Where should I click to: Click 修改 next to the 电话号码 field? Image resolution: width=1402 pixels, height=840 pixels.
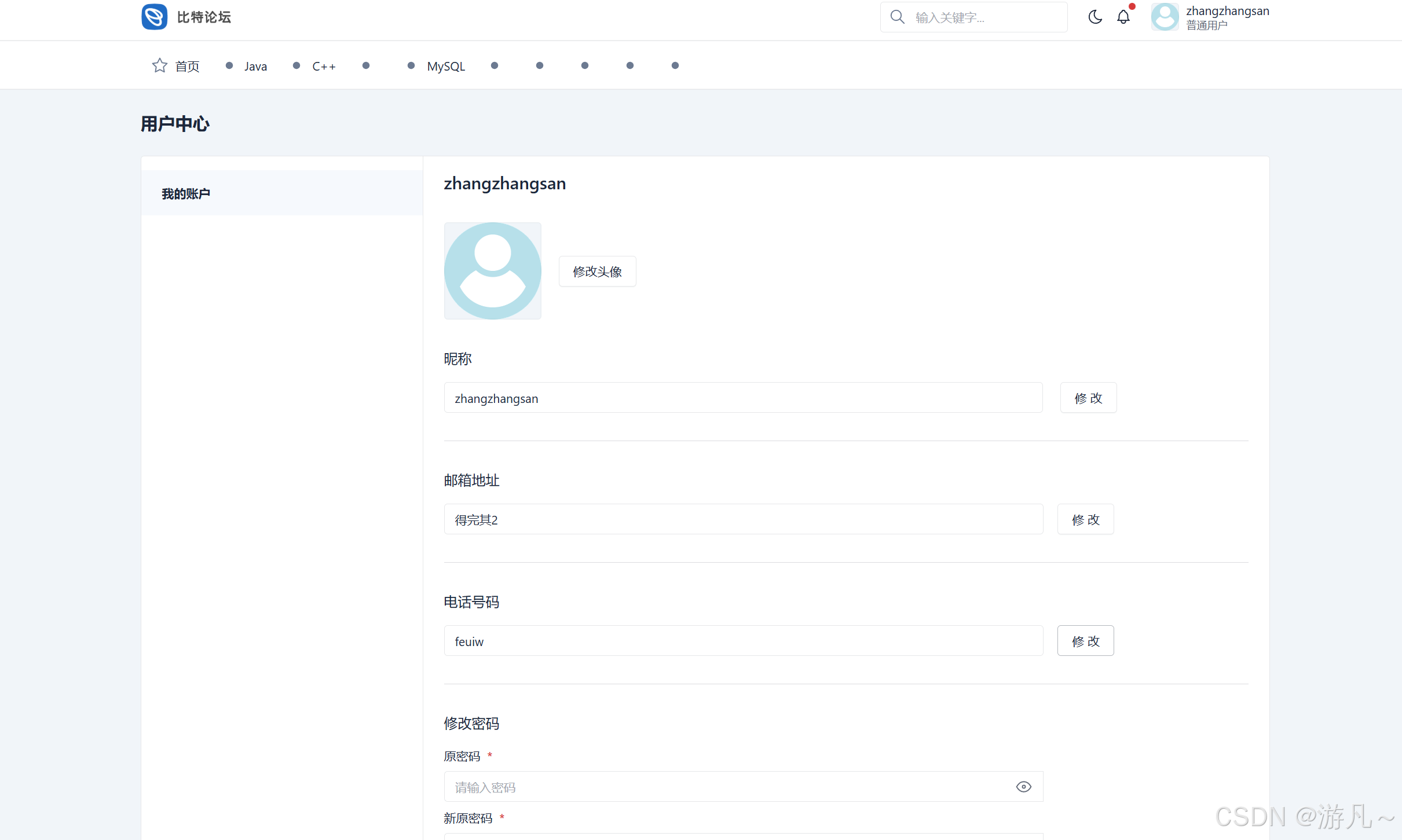[x=1085, y=641]
